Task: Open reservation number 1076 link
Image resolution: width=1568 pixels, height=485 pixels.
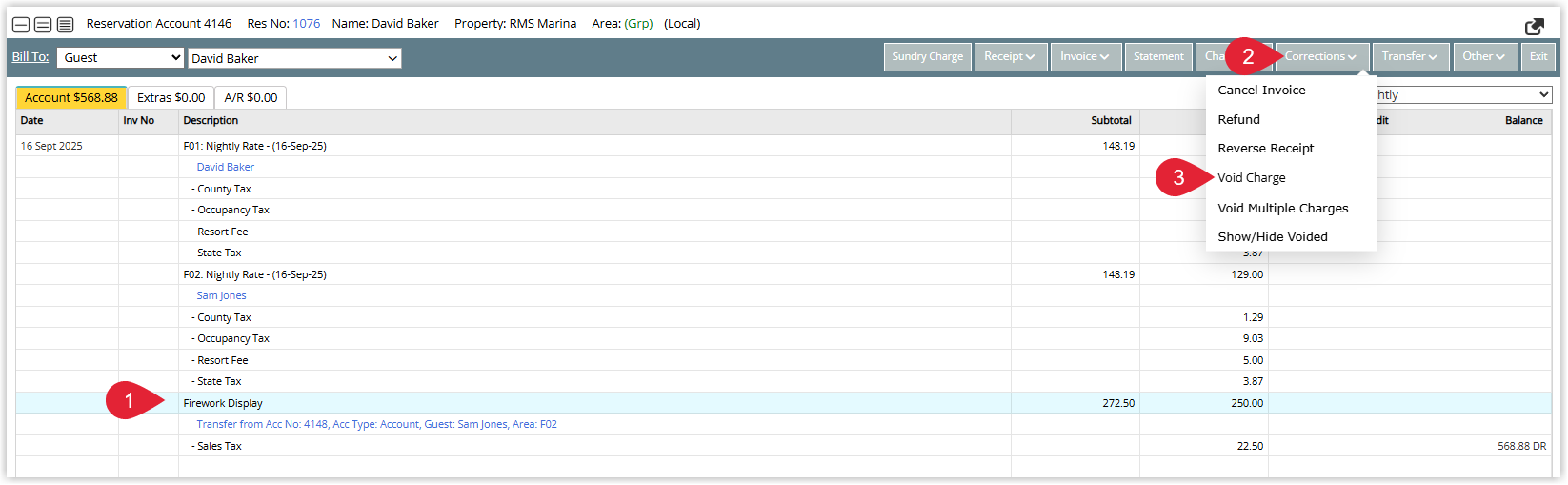Action: [x=306, y=24]
